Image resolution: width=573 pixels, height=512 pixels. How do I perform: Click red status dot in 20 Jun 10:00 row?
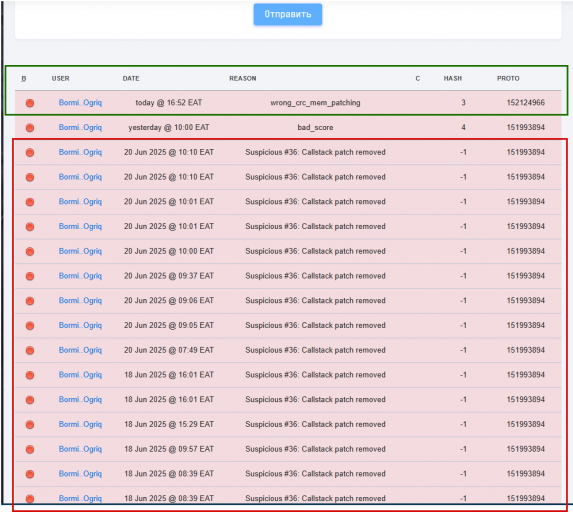coord(30,251)
